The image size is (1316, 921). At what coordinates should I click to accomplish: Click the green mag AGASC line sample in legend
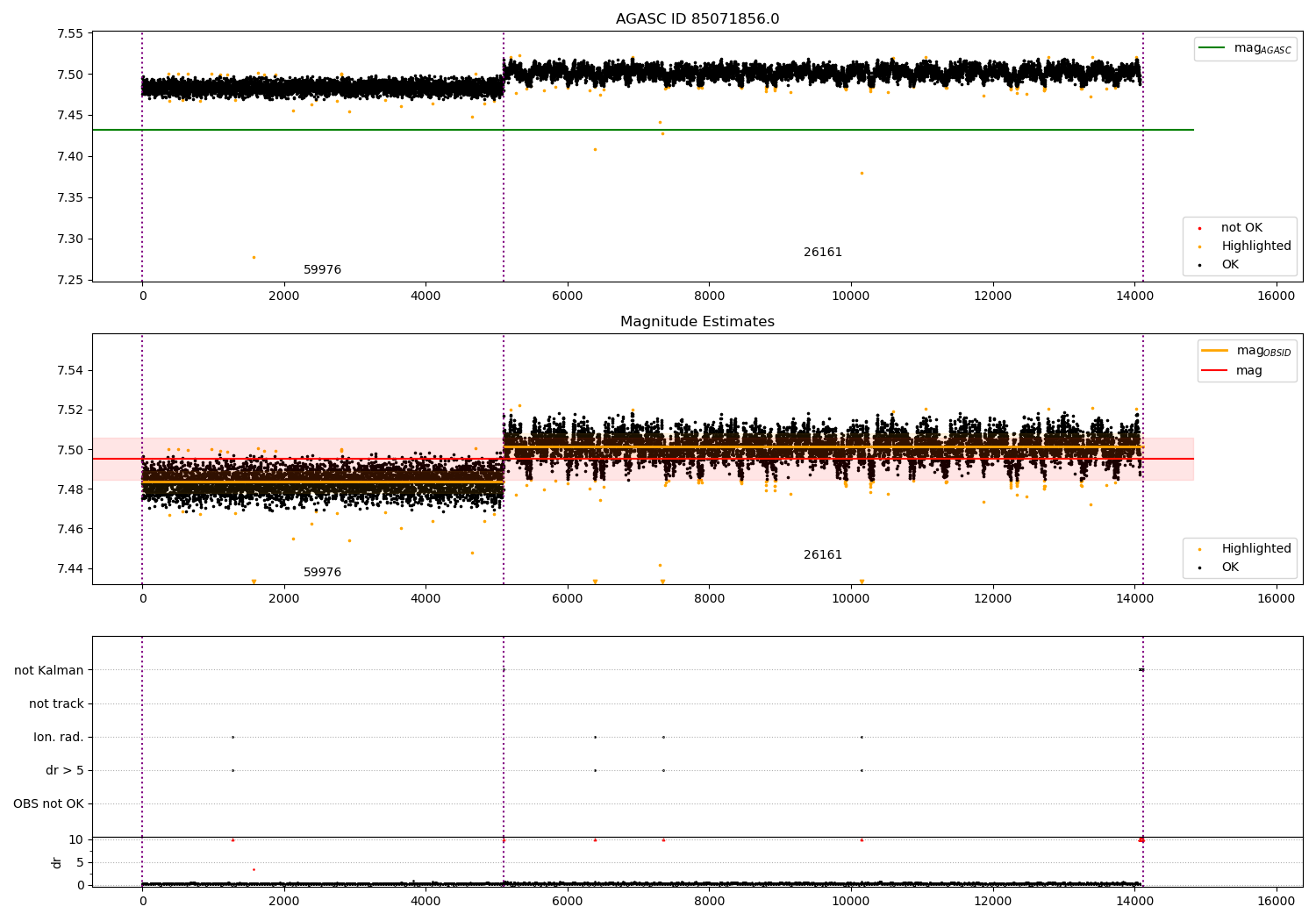1212,48
